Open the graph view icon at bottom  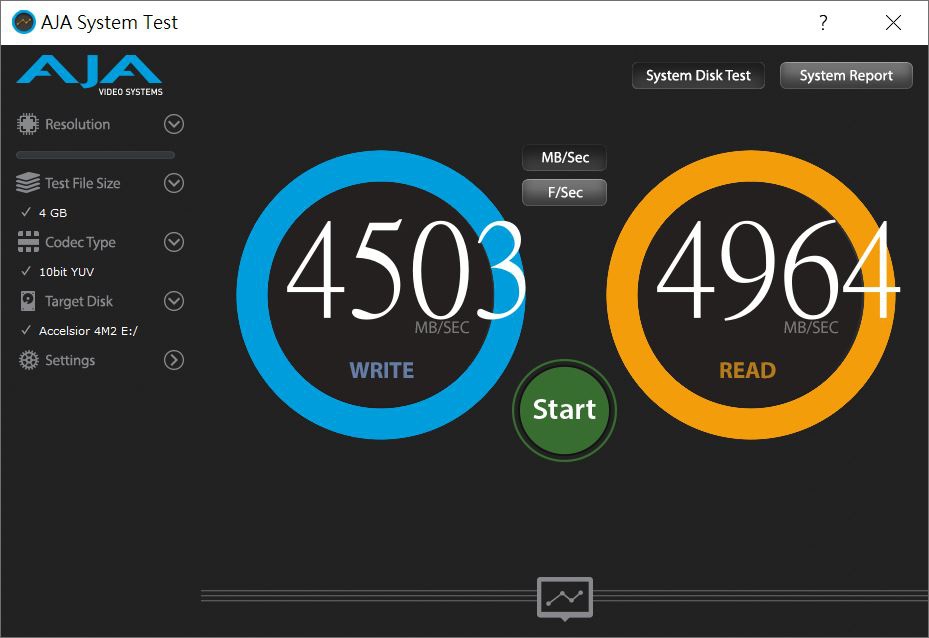point(565,598)
